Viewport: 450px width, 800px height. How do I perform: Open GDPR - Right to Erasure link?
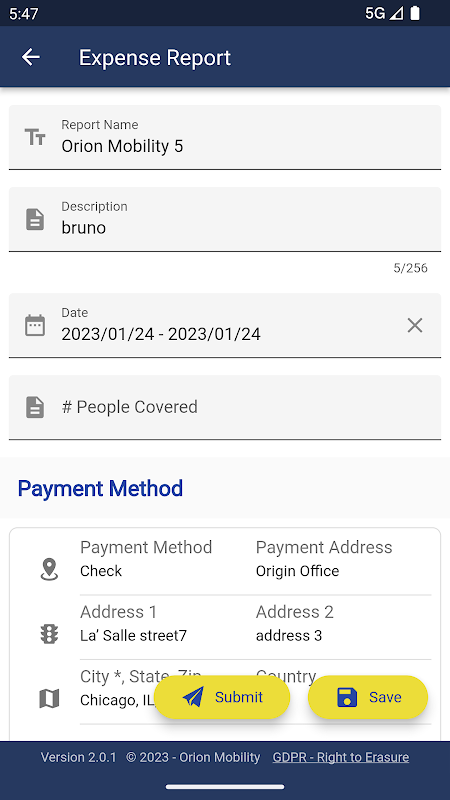(x=341, y=757)
